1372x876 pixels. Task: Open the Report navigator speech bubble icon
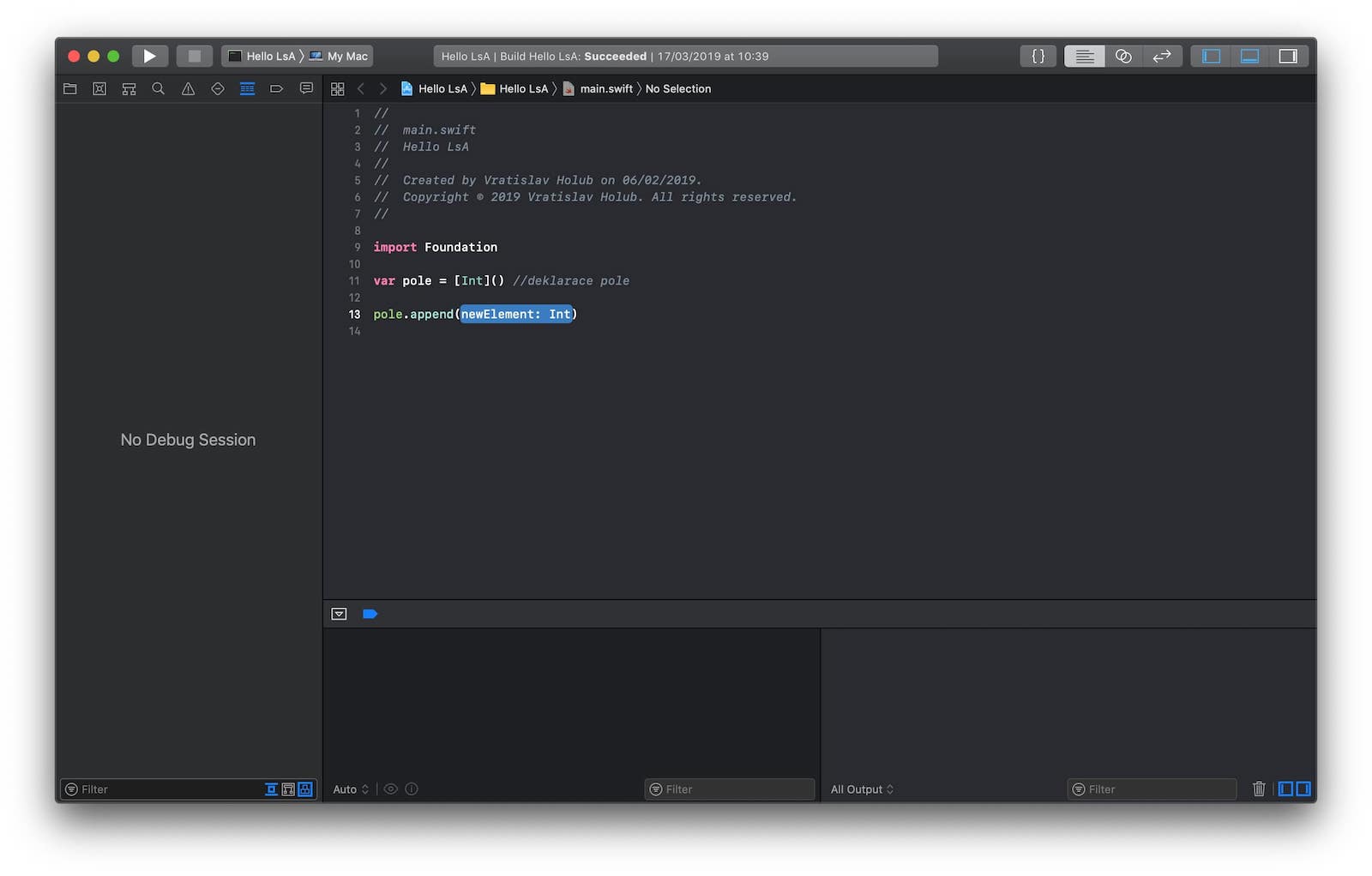coord(306,89)
